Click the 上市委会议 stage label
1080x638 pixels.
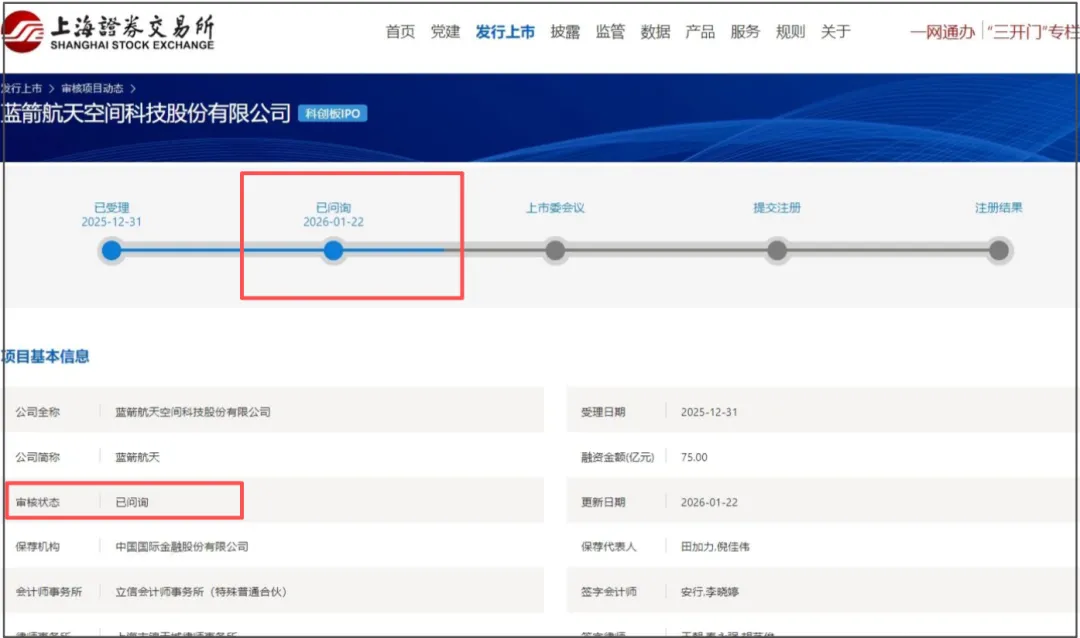coord(555,207)
